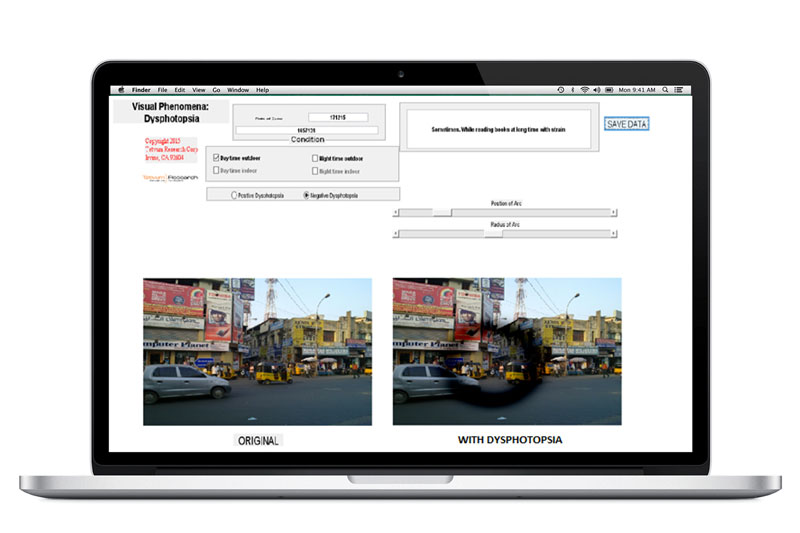Click right arrow of Position of Arc slider
The height and width of the screenshot is (533, 800).
point(613,213)
